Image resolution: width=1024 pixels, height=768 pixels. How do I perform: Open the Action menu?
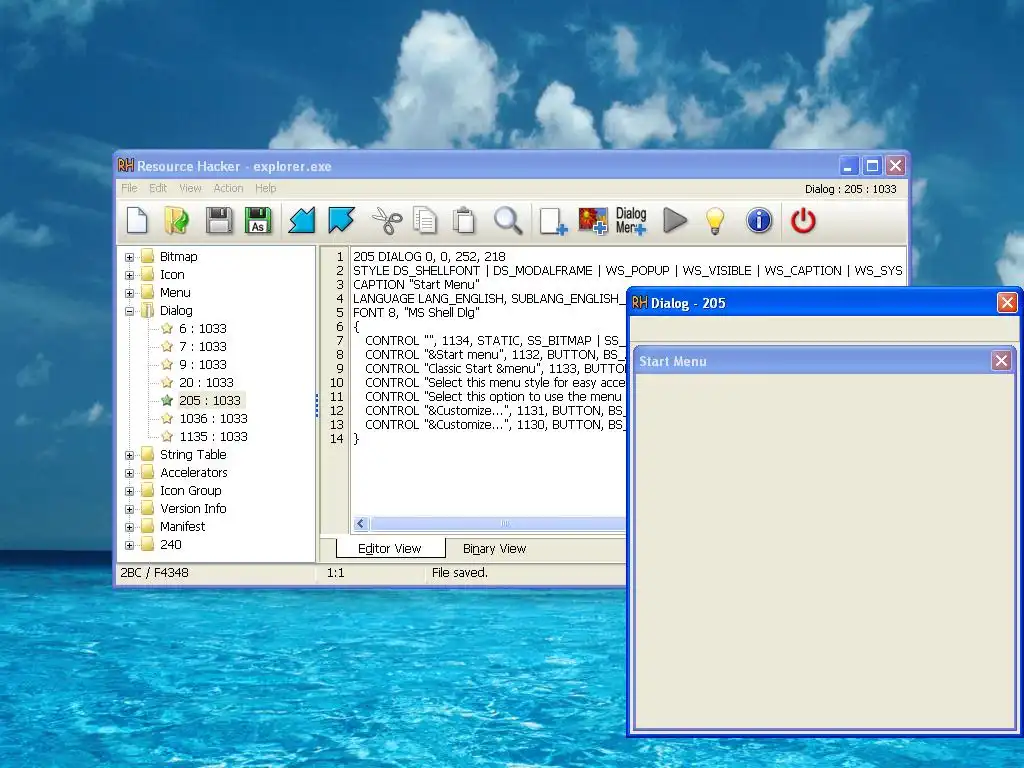point(229,188)
